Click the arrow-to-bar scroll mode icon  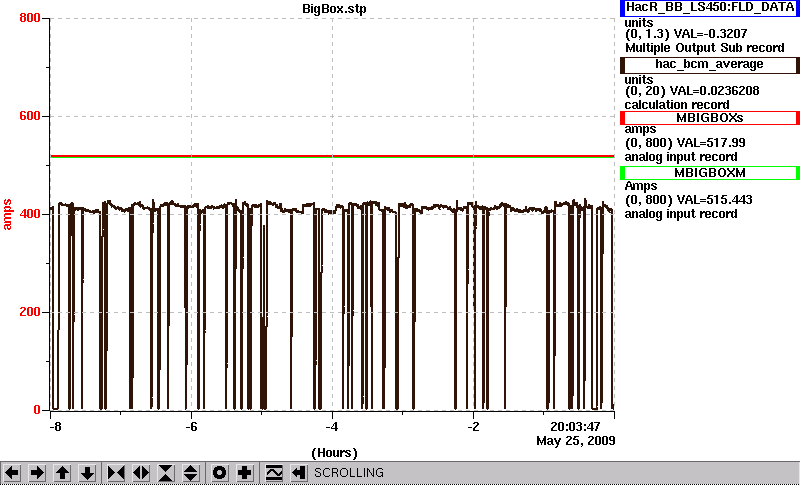(x=298, y=473)
